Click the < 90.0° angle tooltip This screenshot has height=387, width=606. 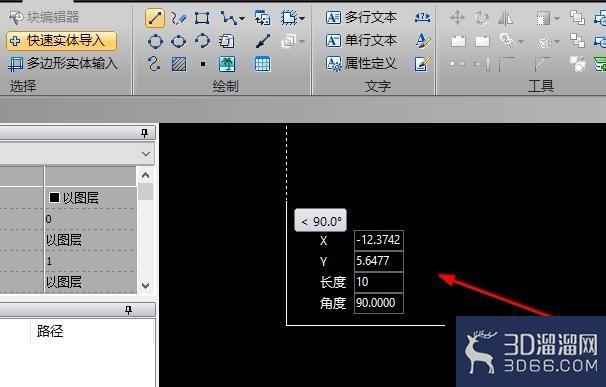(320, 221)
